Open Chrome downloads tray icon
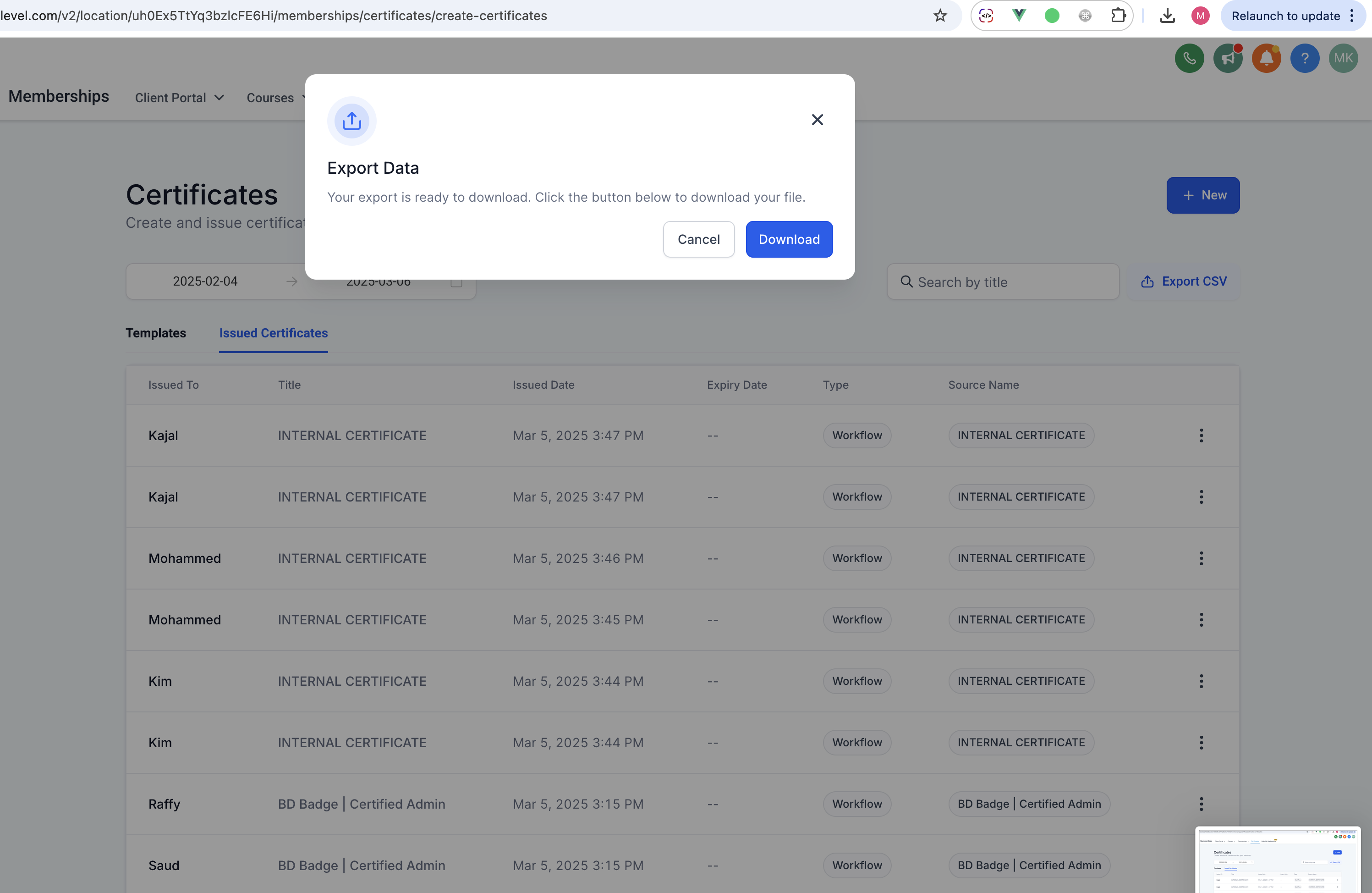 pos(1167,16)
